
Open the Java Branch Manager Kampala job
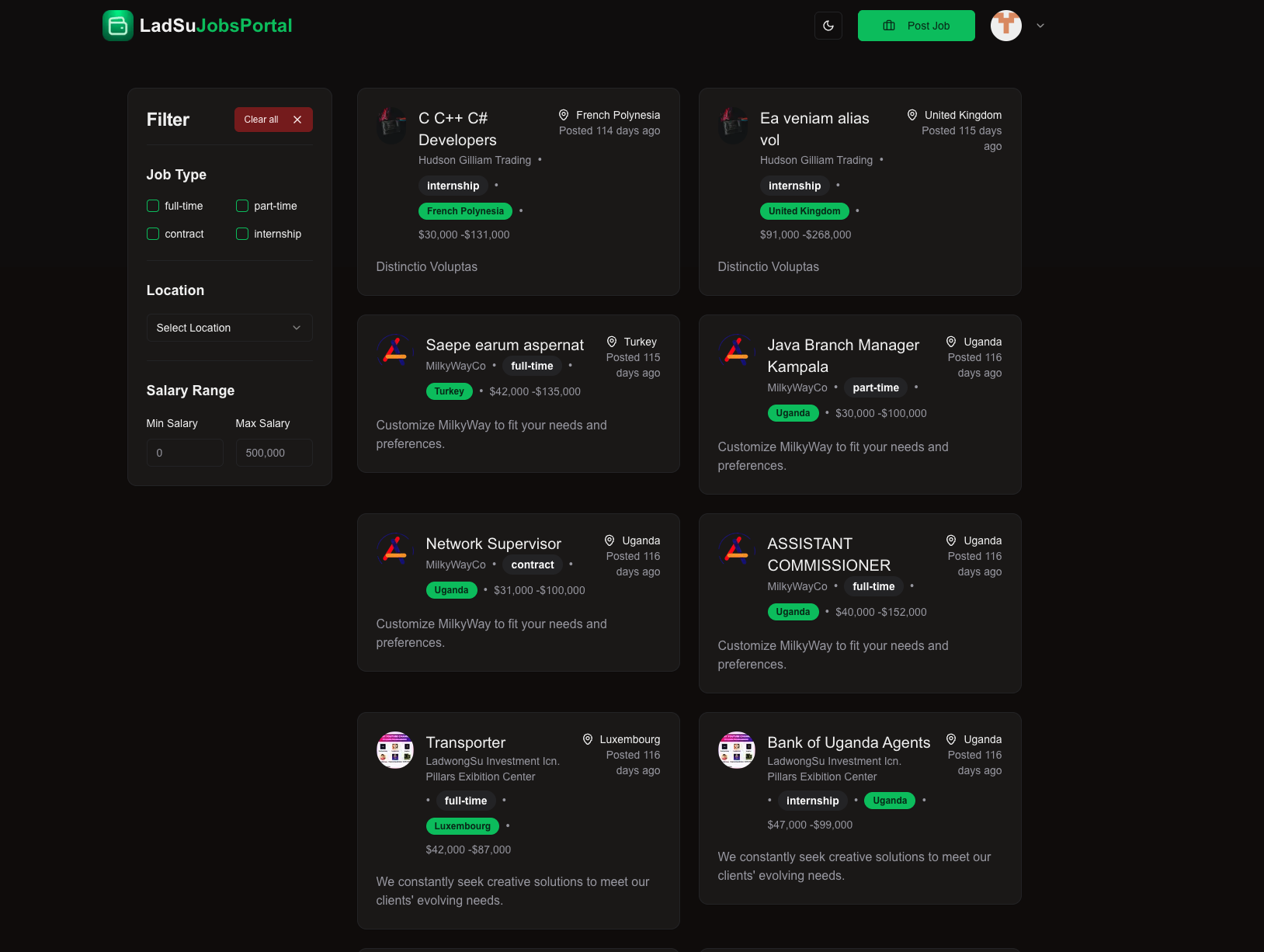point(842,355)
